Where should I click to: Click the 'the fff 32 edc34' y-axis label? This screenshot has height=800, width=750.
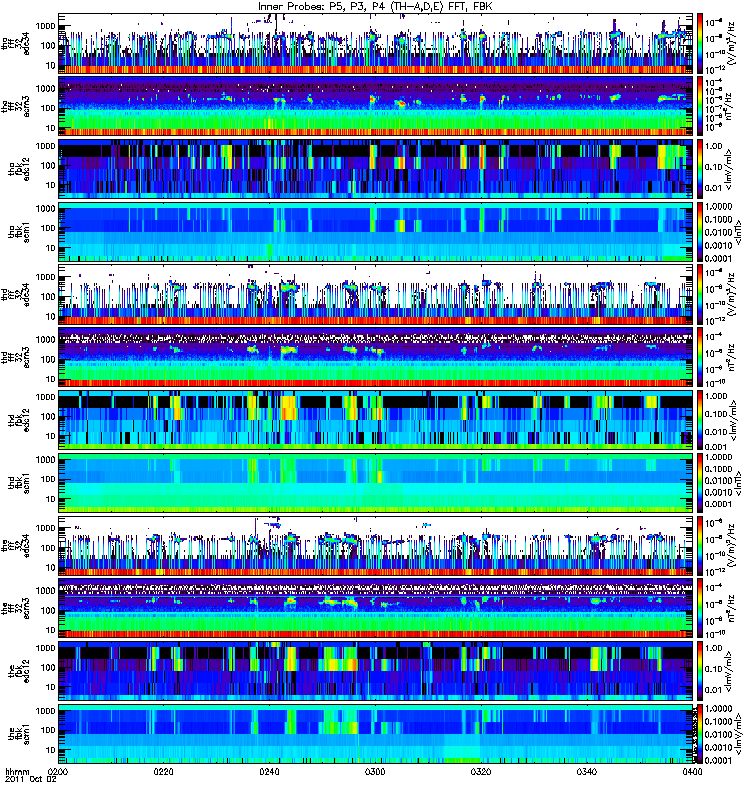click(15, 546)
